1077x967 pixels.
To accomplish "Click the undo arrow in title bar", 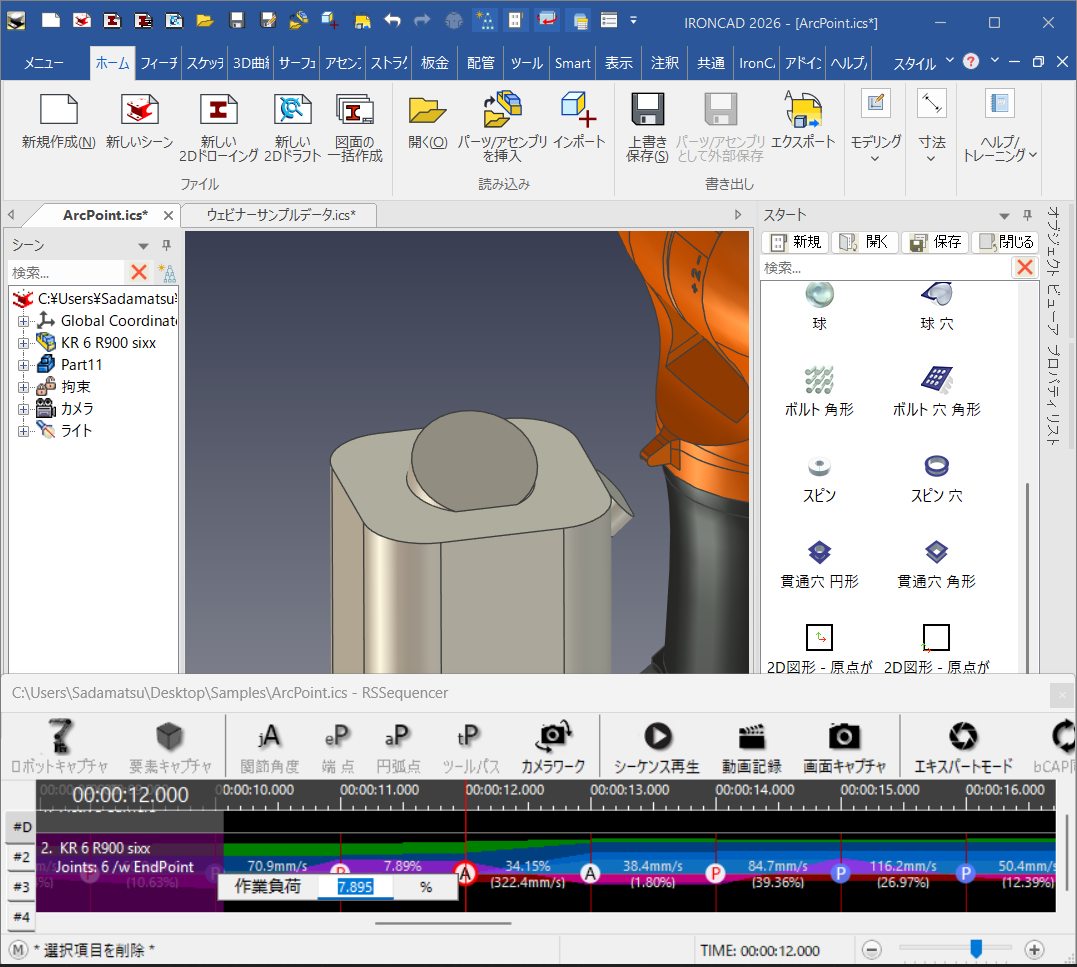I will 392,21.
